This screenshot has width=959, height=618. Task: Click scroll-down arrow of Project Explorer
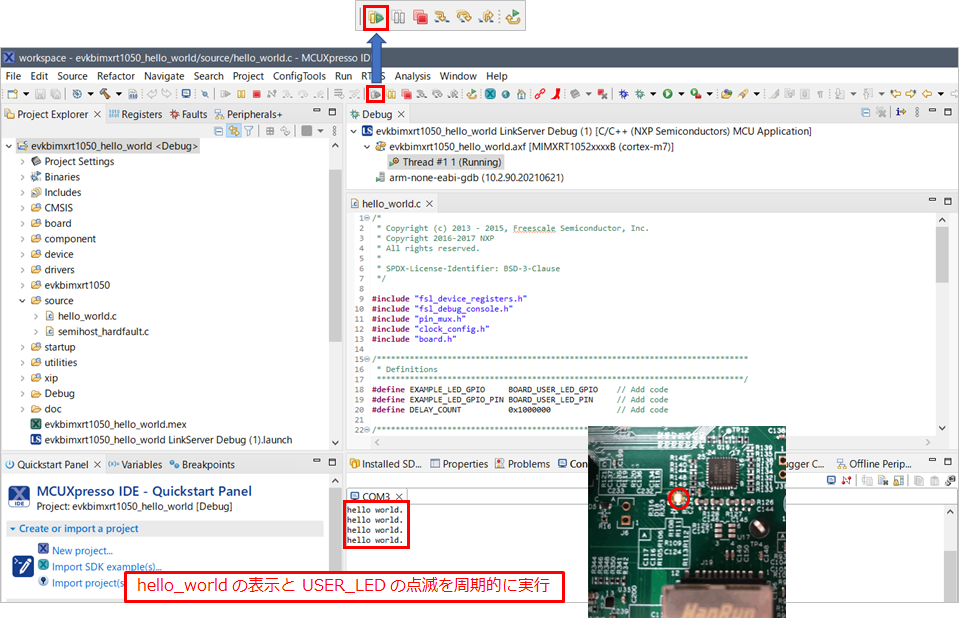(335, 442)
